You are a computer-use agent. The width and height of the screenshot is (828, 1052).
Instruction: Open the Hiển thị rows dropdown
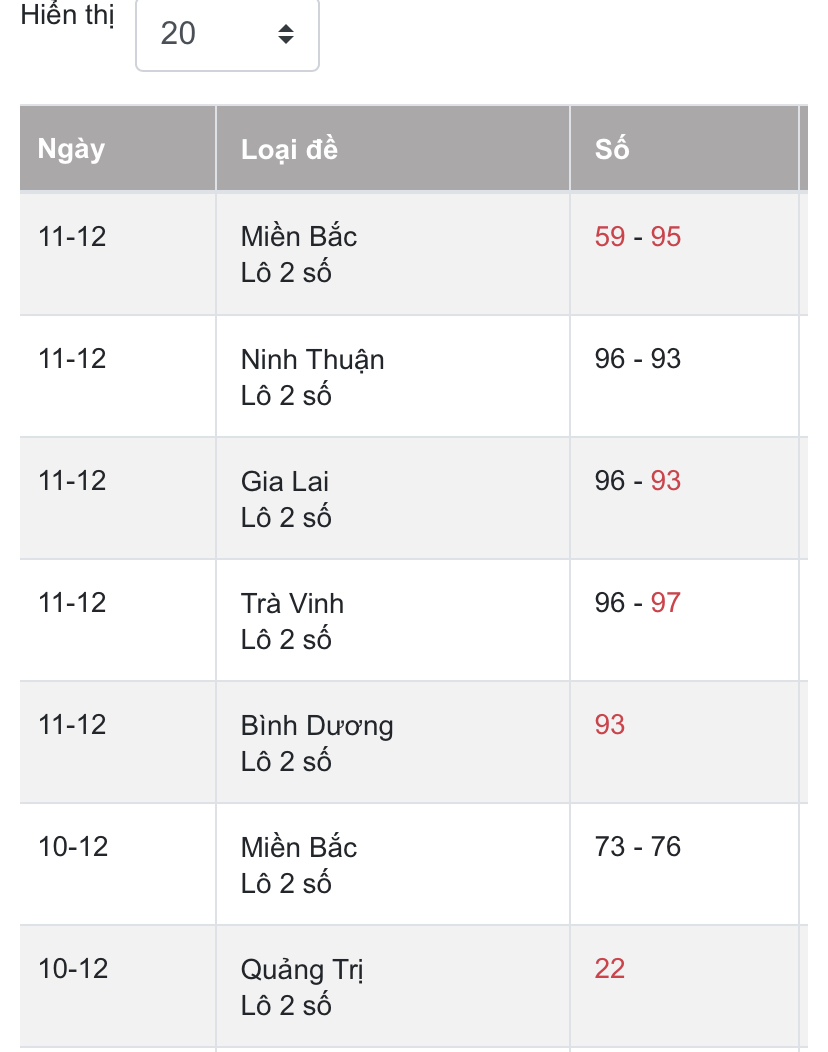(227, 34)
